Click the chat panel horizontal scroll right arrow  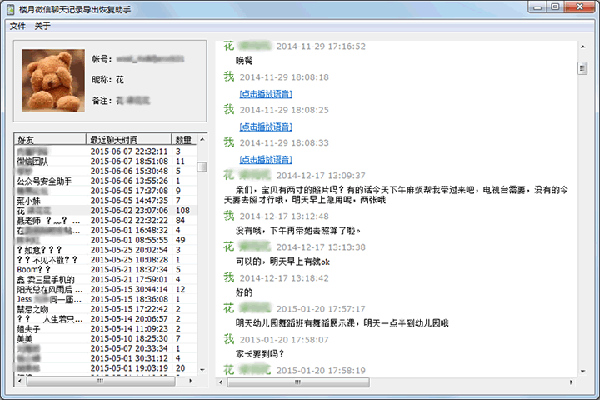[x=571, y=381]
